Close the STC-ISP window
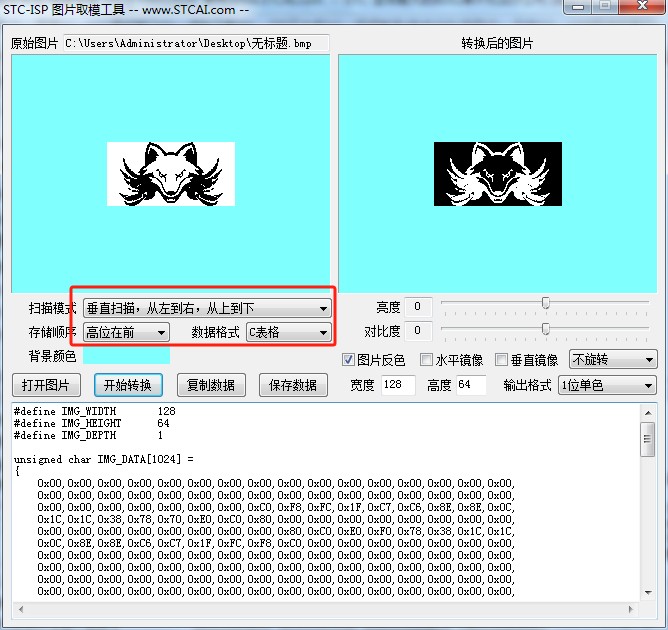The width and height of the screenshot is (668, 630). click(642, 6)
